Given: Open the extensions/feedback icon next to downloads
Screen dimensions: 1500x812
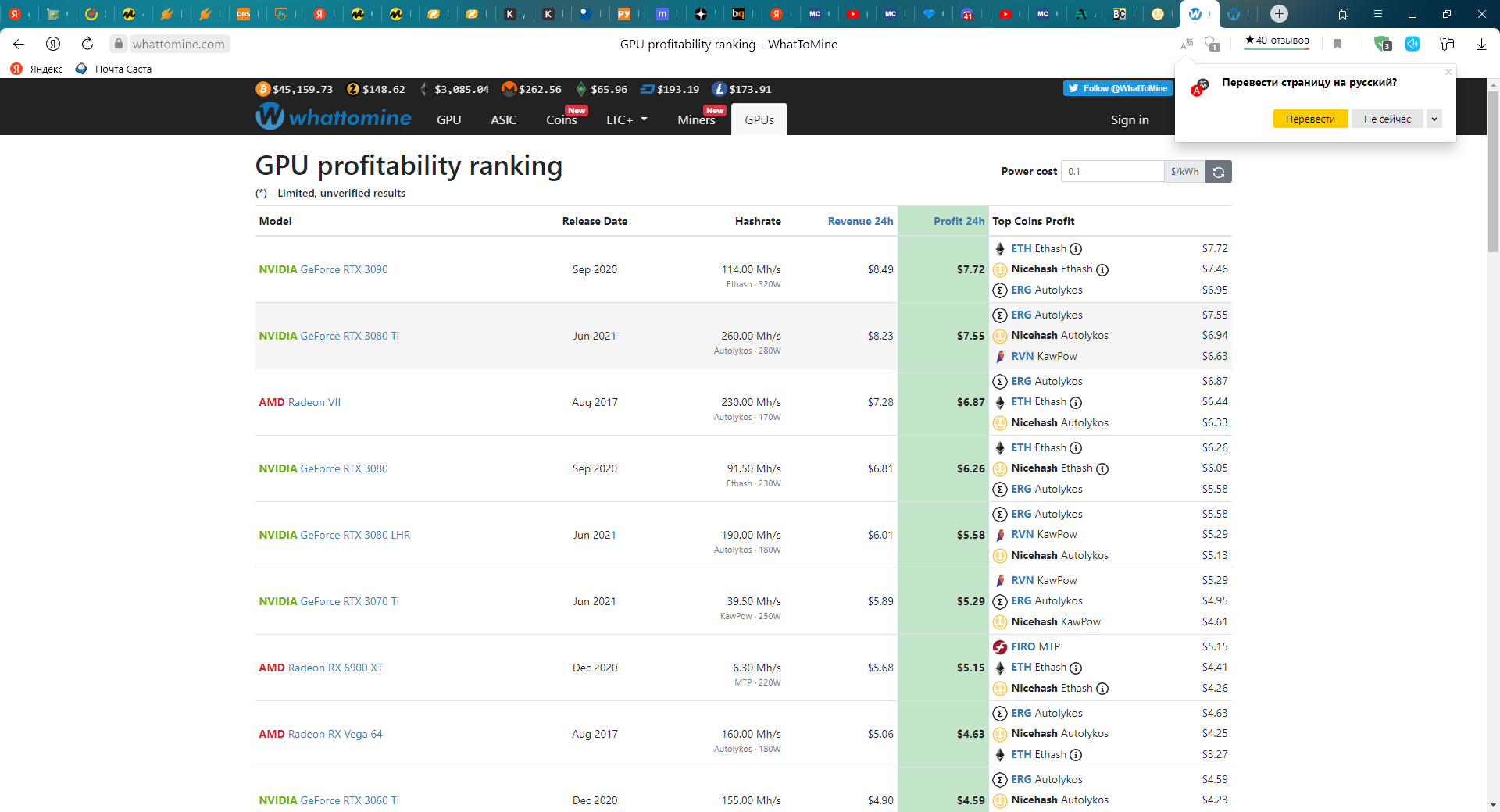Looking at the screenshot, I should tap(1447, 44).
